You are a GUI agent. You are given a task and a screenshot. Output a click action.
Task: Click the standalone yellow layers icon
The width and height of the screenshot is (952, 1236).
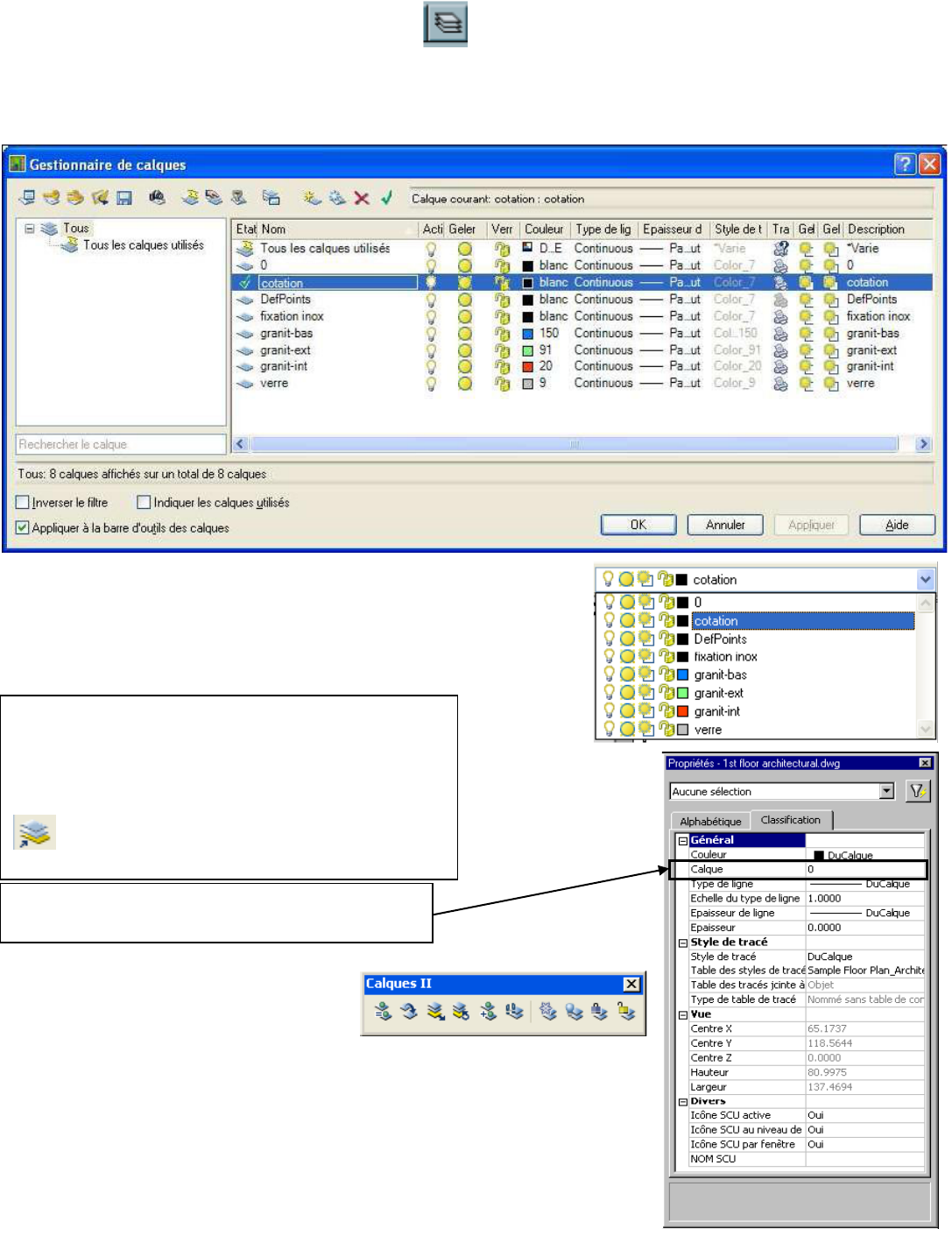point(34,832)
